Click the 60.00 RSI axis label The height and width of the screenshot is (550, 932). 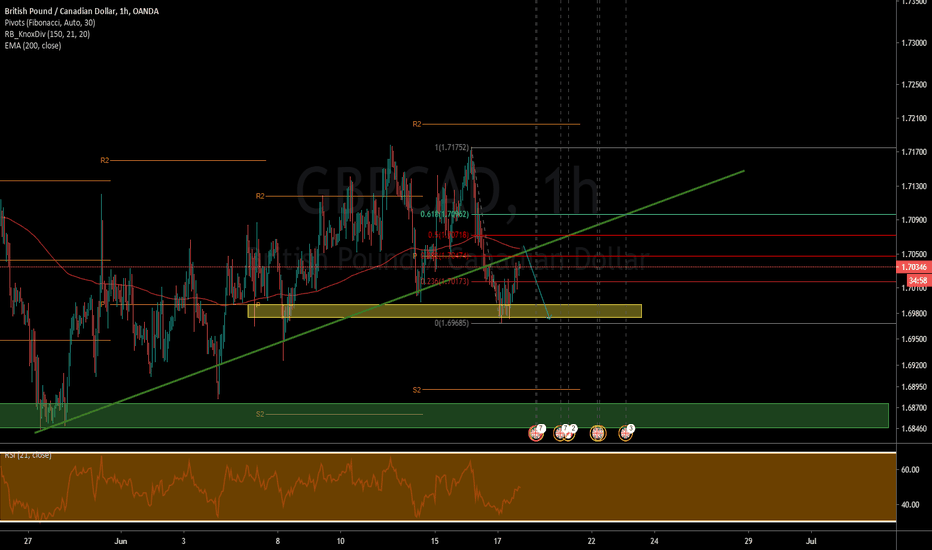click(x=910, y=470)
